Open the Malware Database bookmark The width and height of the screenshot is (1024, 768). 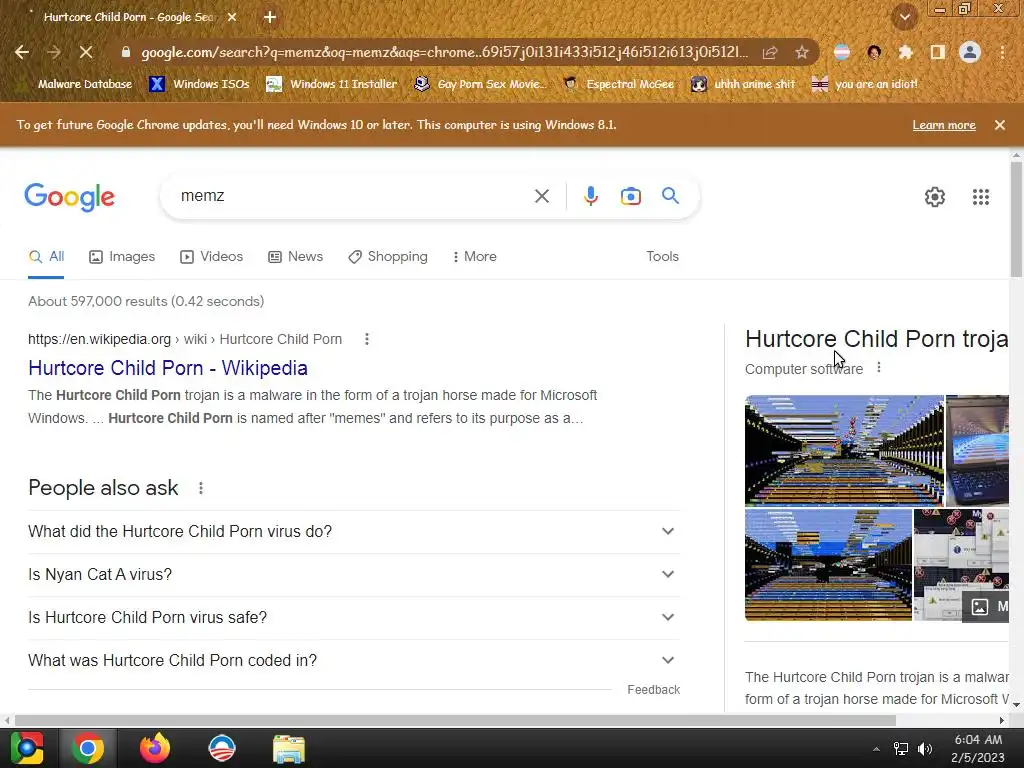pyautogui.click(x=76, y=84)
